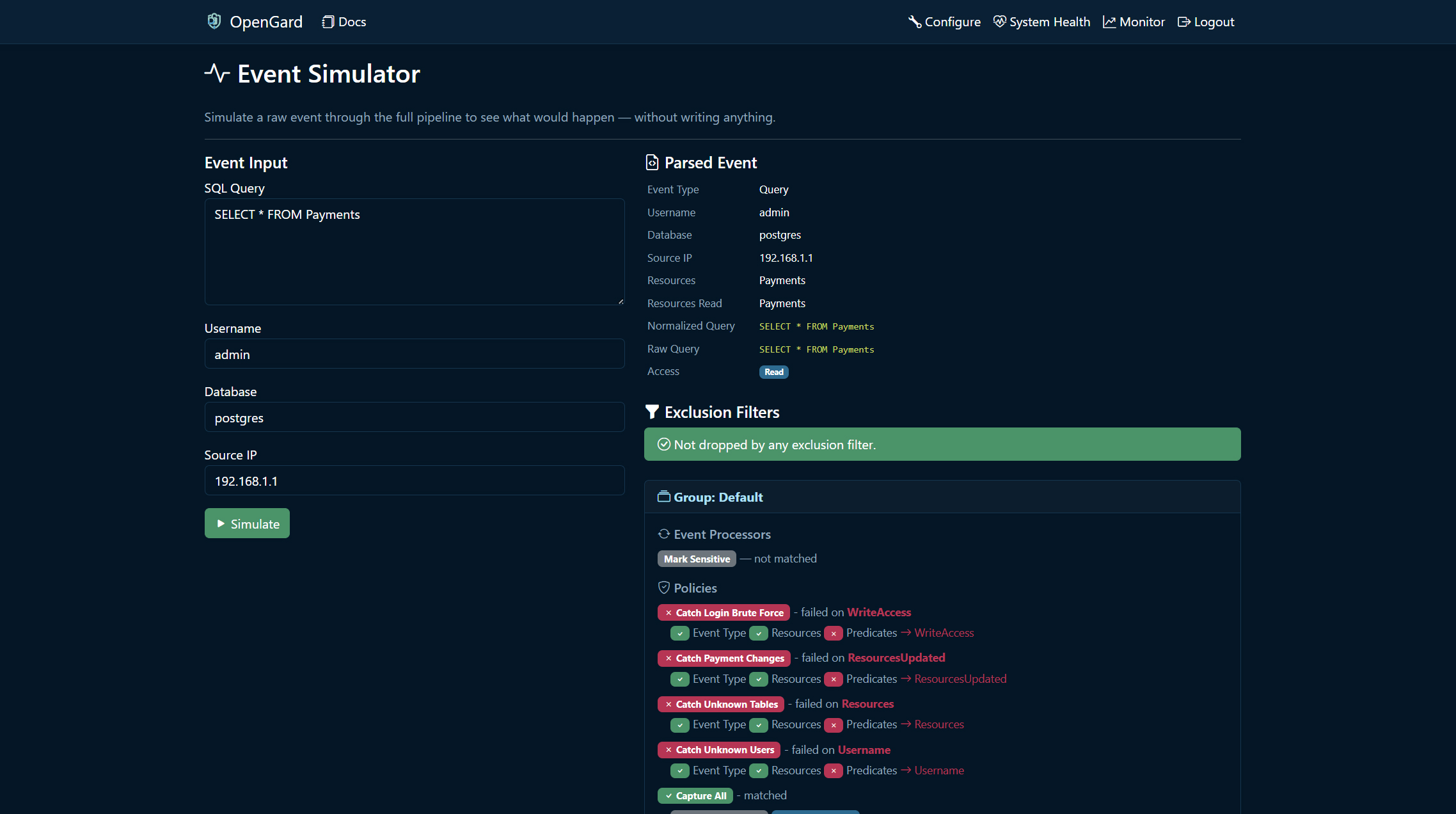Click the OpenGard shield logo icon
The width and height of the screenshot is (1456, 814).
(214, 21)
